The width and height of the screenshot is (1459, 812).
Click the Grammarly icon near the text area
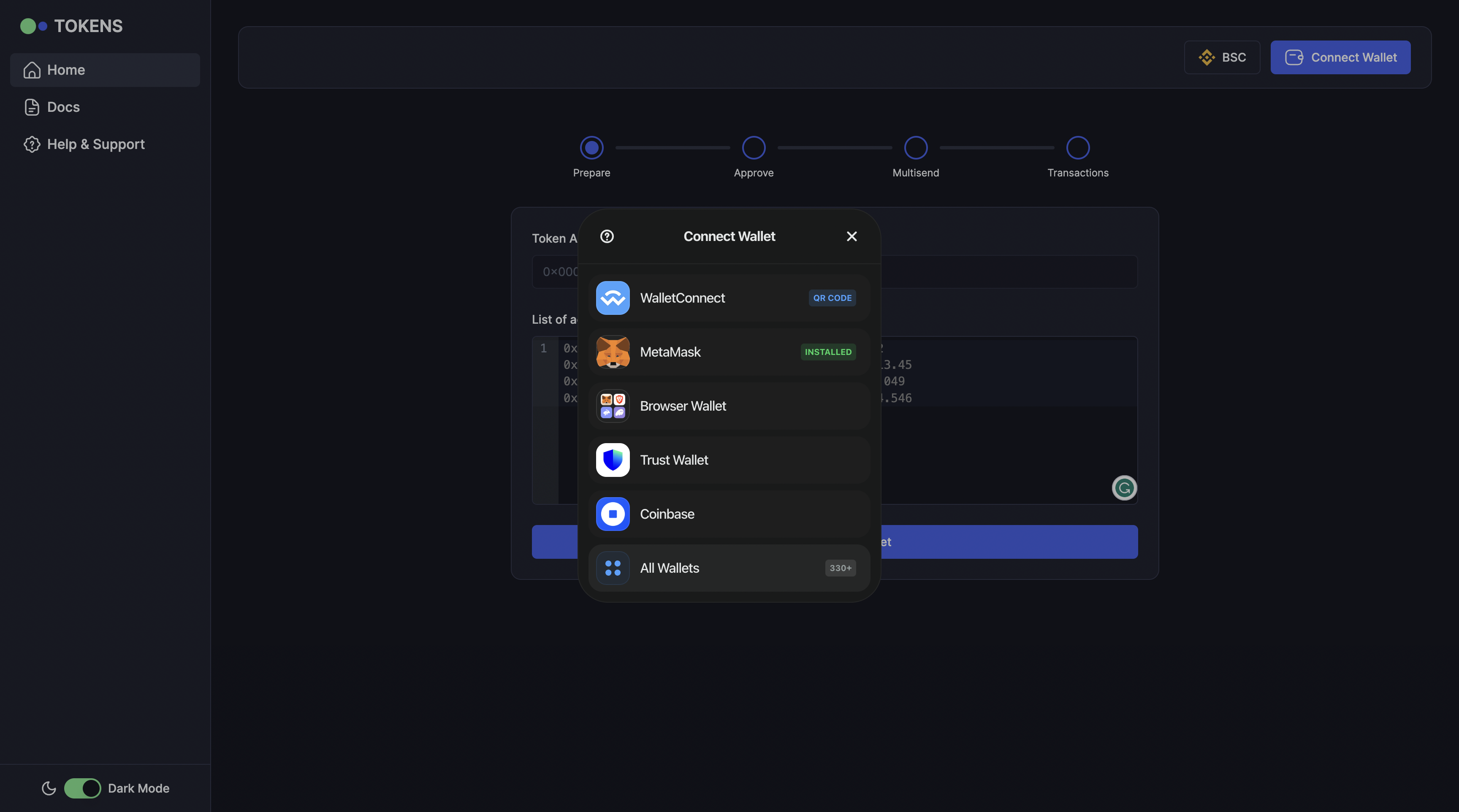pyautogui.click(x=1125, y=487)
